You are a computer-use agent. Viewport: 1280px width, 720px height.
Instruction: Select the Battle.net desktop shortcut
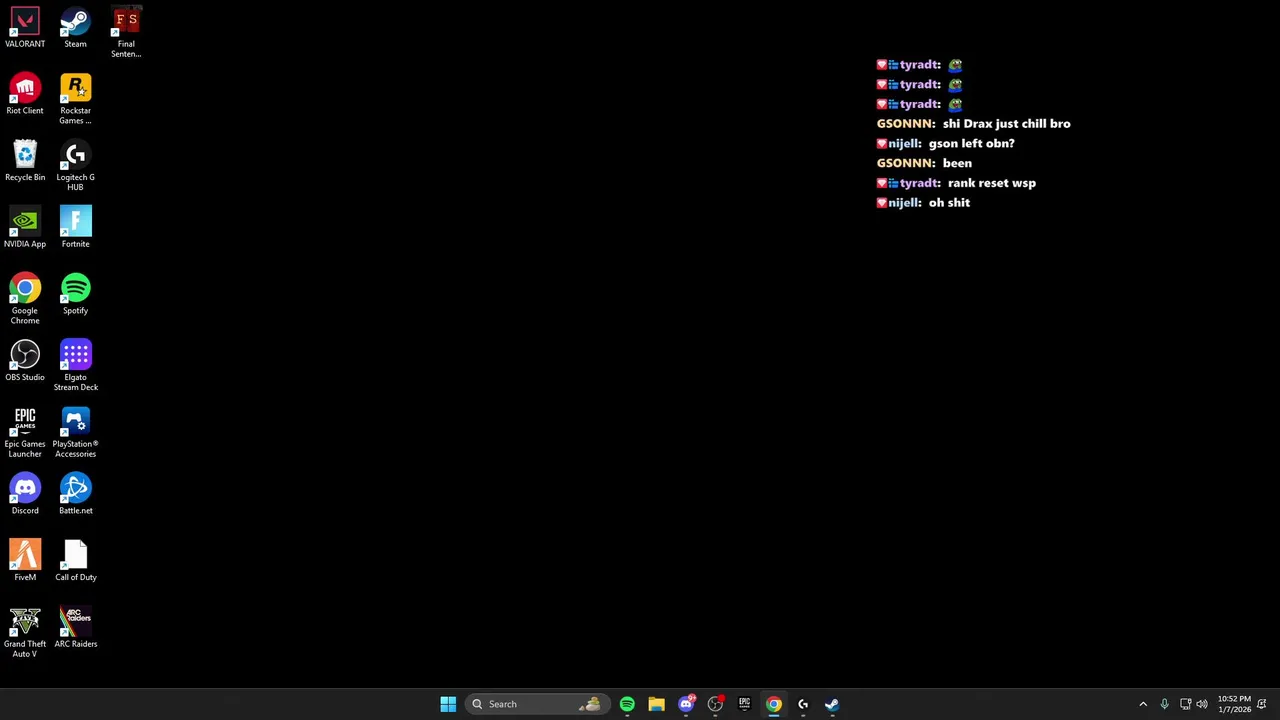75,495
